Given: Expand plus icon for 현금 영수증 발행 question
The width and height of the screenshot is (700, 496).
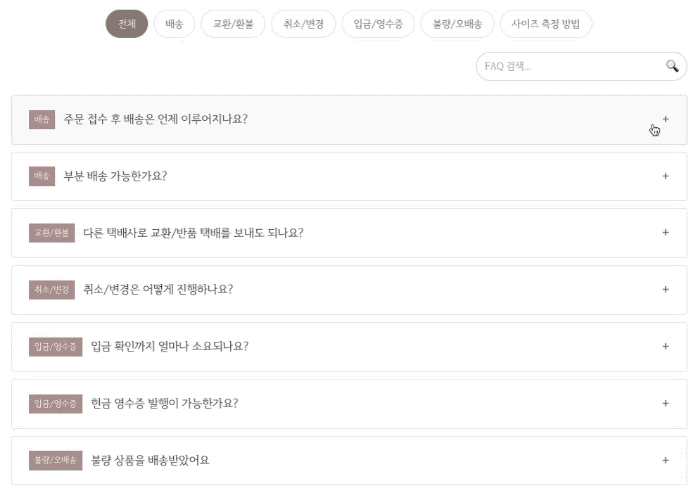Looking at the screenshot, I should tap(666, 404).
